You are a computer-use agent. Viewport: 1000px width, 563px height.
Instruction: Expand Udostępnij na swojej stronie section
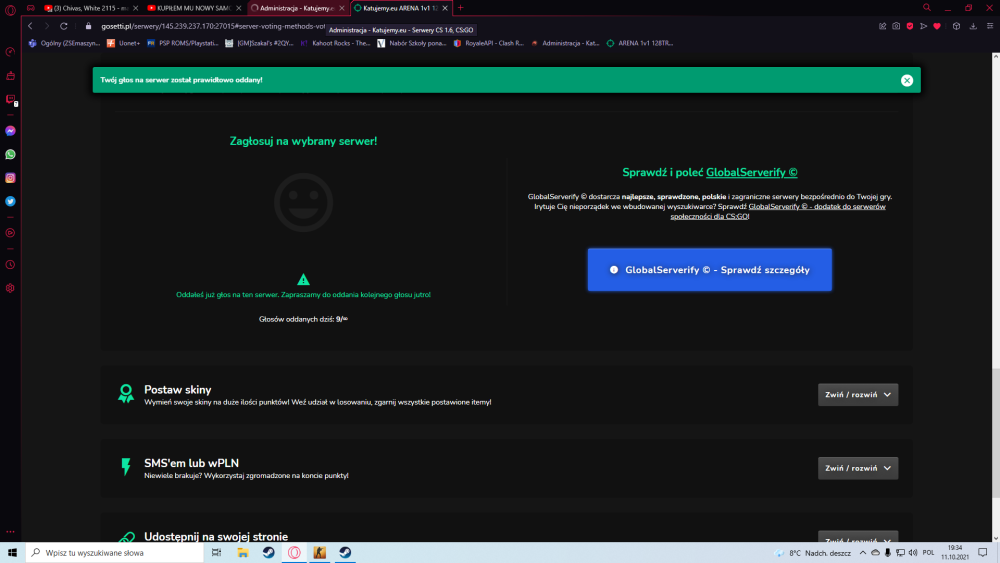858,536
